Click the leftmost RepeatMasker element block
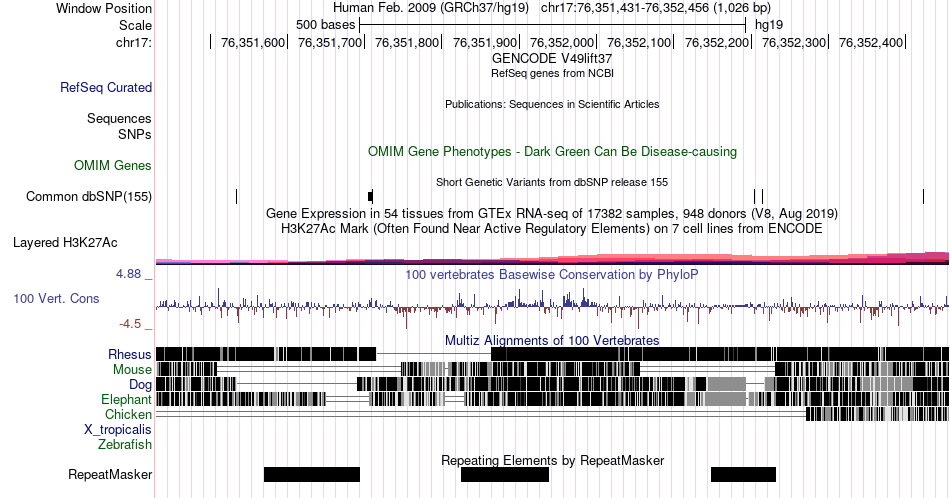This screenshot has width=950, height=498. 312,474
